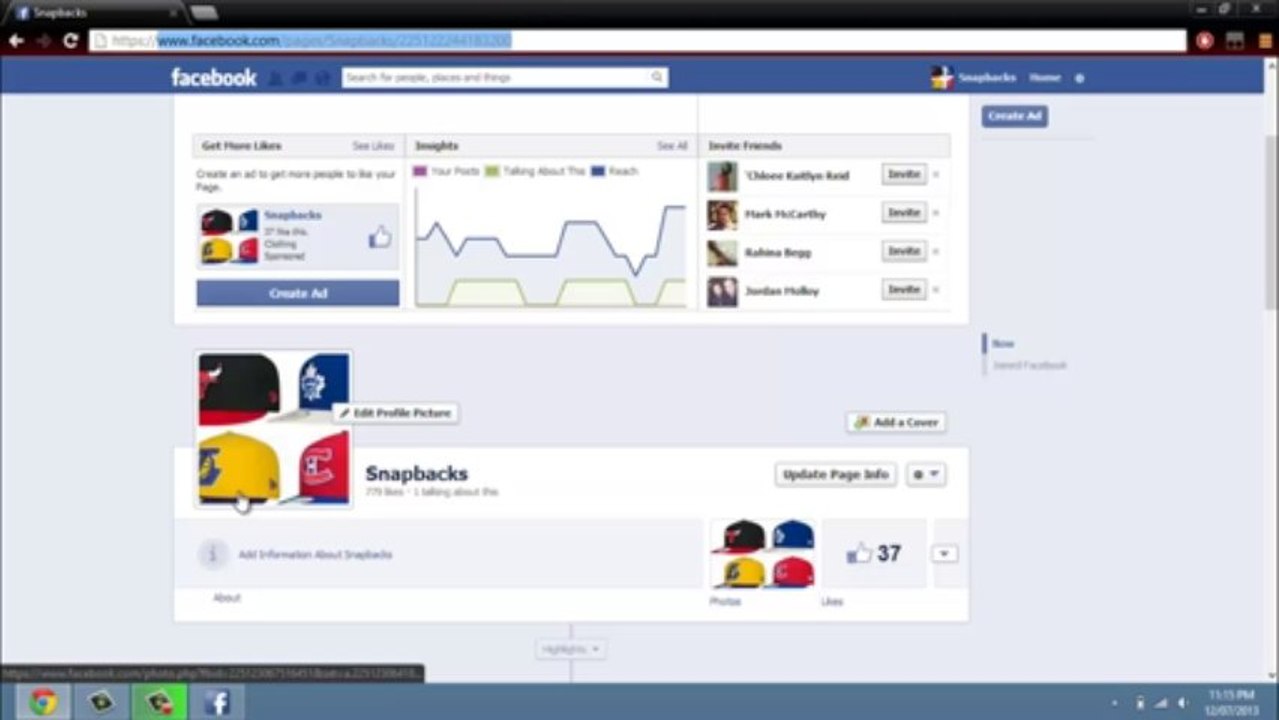Click the Snapbacks profile picture of four caps
This screenshot has height=720, width=1279.
(273, 429)
